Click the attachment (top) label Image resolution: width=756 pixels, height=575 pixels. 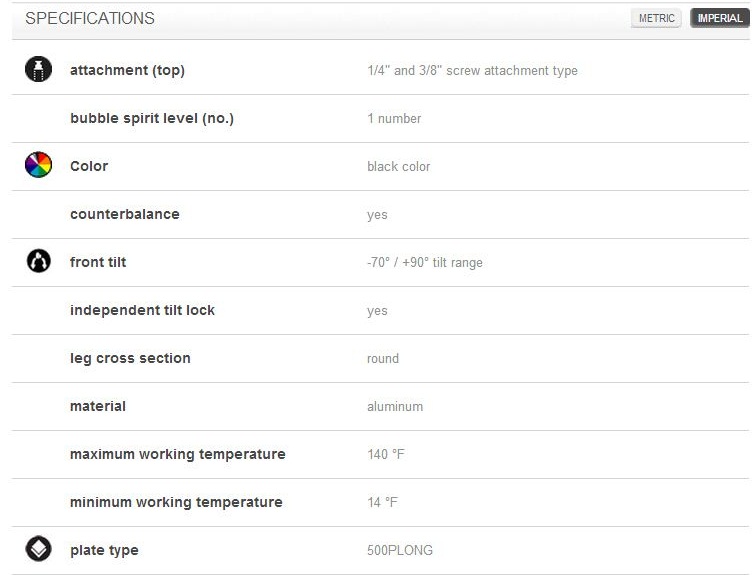pos(127,70)
